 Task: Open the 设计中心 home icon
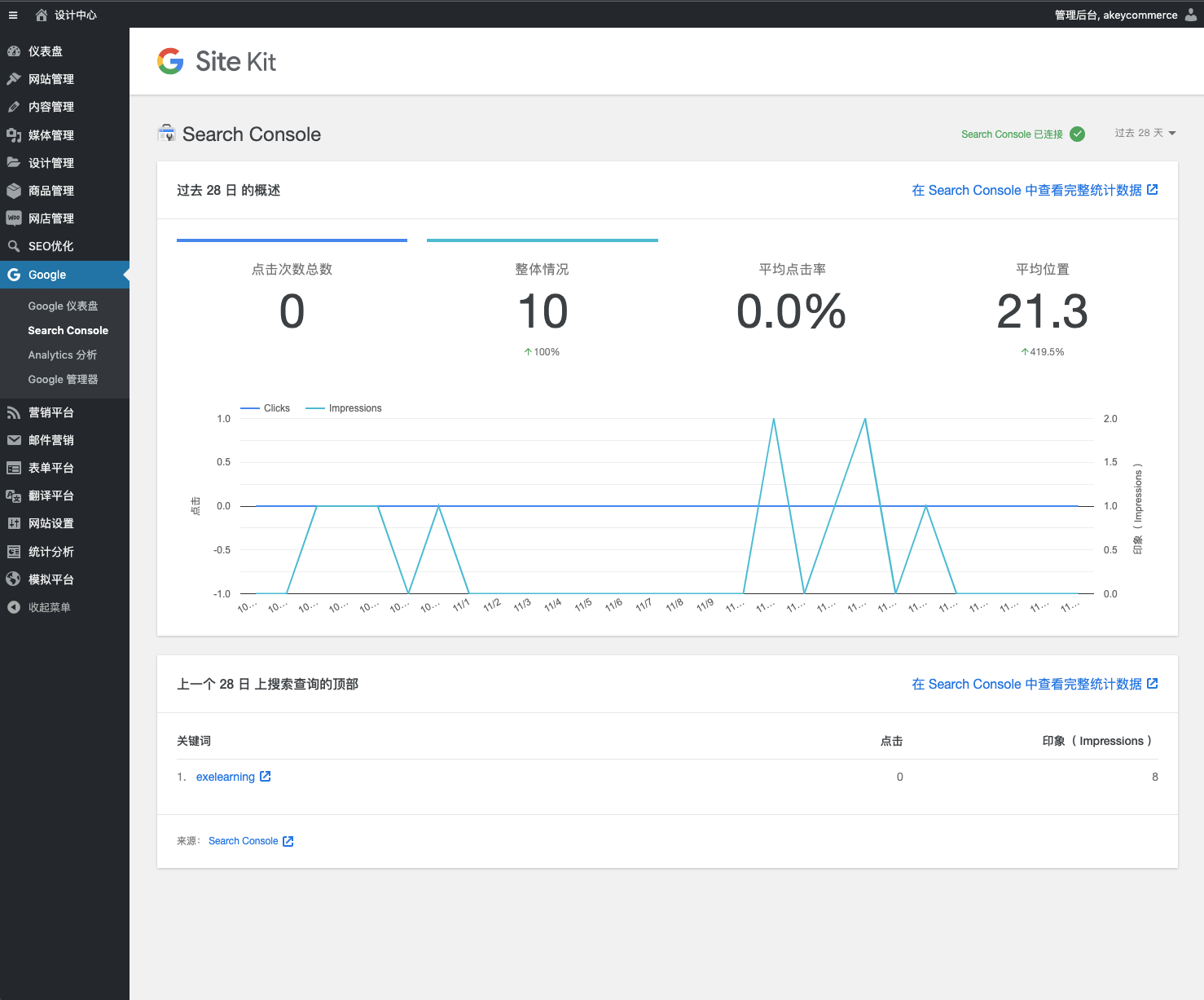(x=42, y=15)
